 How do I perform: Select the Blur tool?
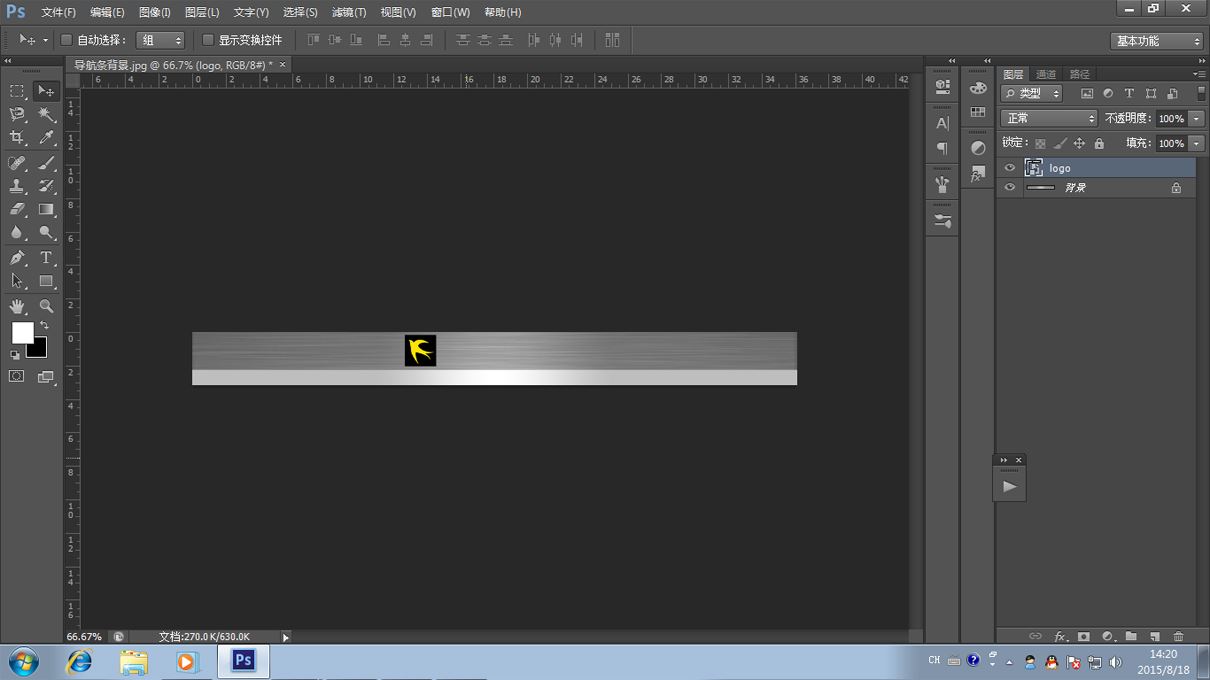17,232
